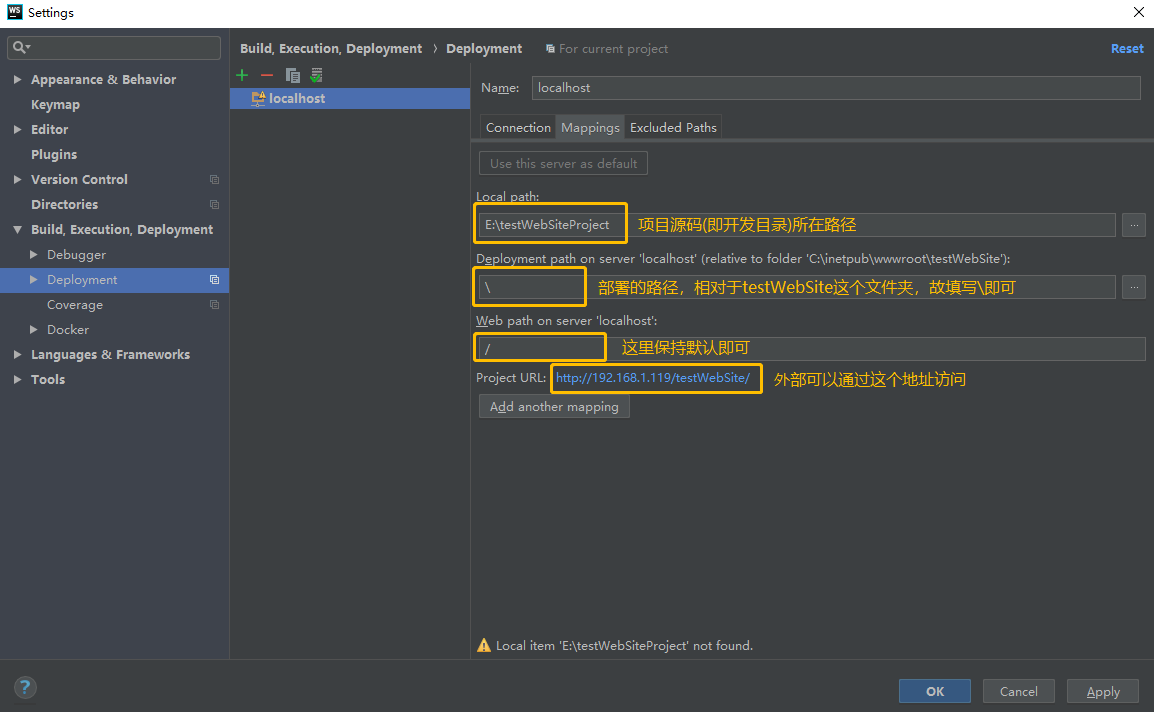Open Keymap settings page
The height and width of the screenshot is (712, 1154).
pos(55,105)
